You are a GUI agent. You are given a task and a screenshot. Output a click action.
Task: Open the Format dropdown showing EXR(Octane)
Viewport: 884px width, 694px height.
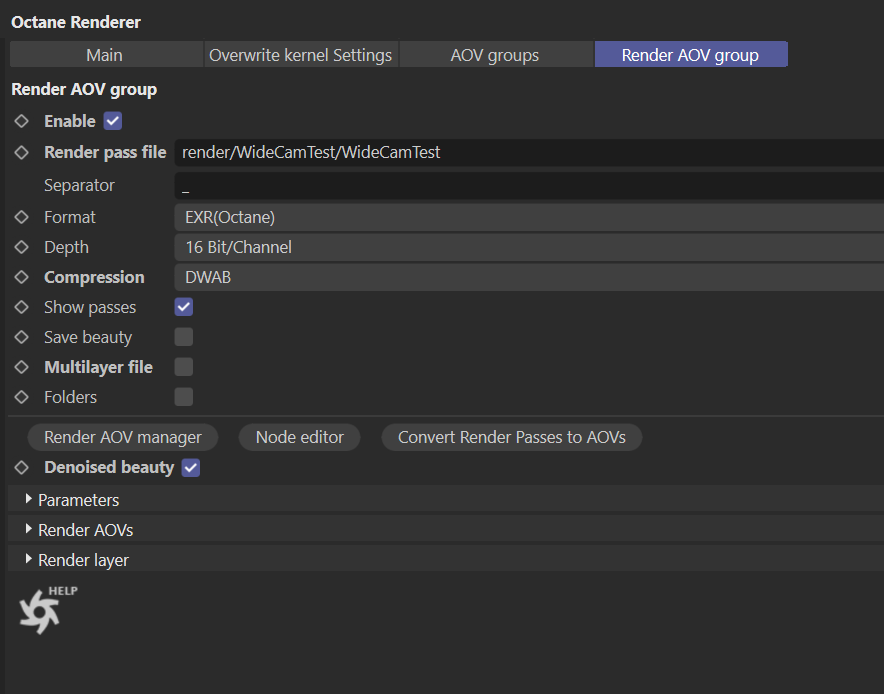click(x=528, y=217)
